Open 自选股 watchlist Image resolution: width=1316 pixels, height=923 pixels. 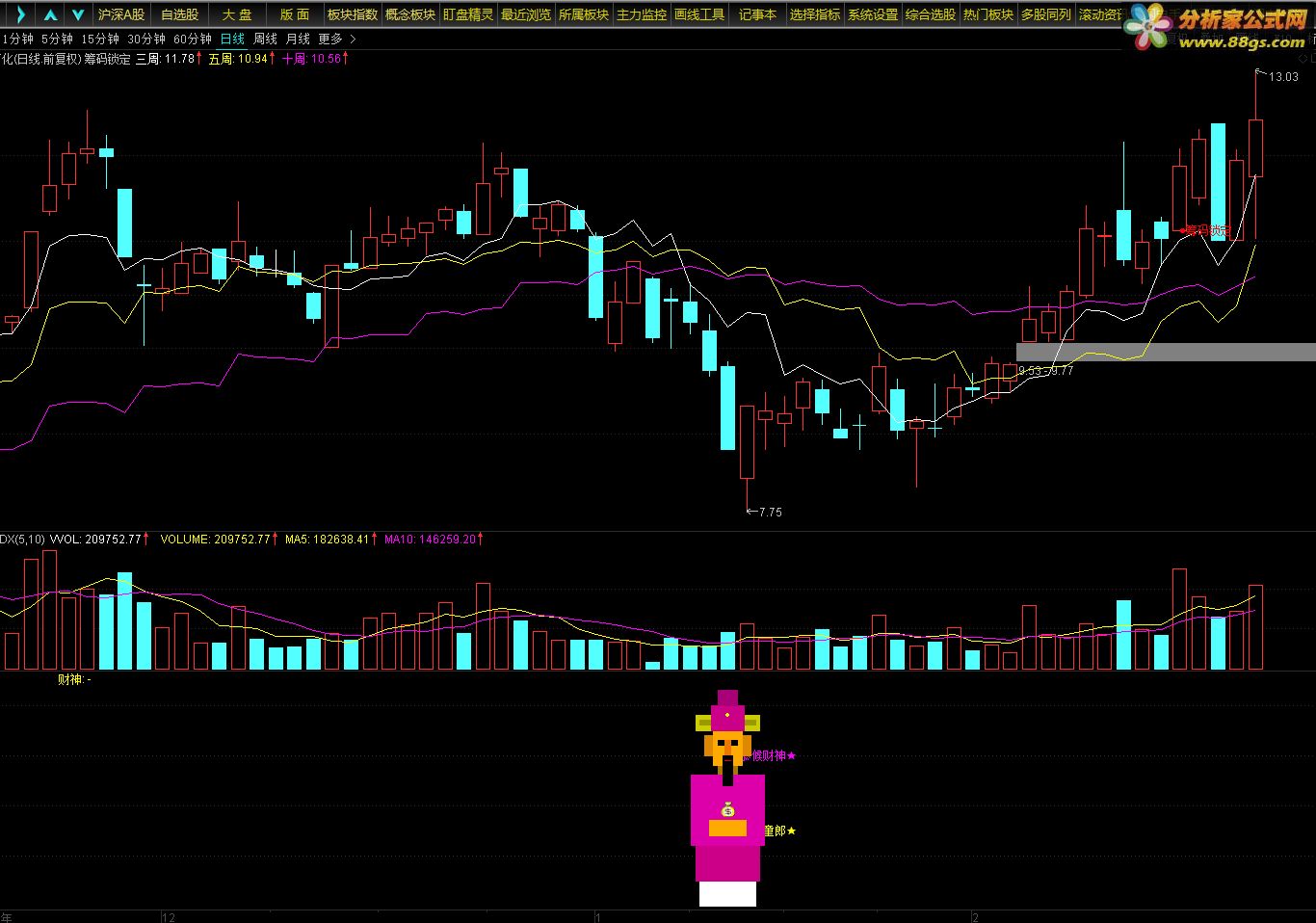click(179, 14)
